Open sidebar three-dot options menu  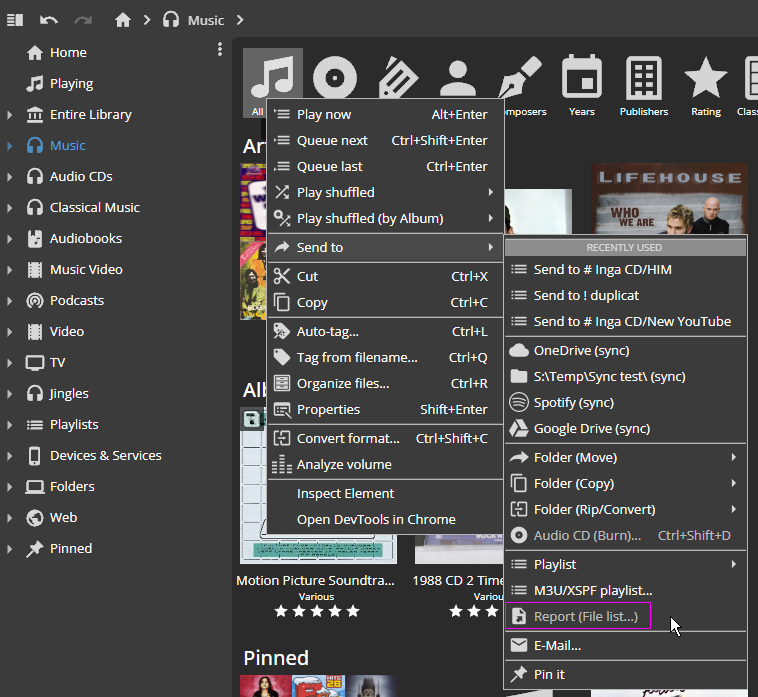click(220, 49)
